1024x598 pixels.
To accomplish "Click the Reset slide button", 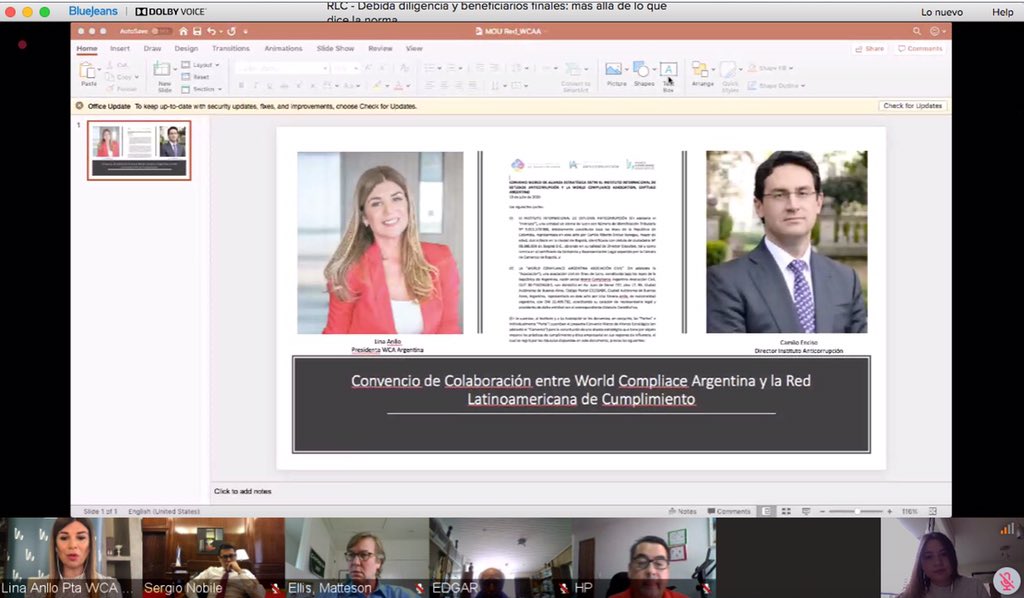I will coord(195,76).
